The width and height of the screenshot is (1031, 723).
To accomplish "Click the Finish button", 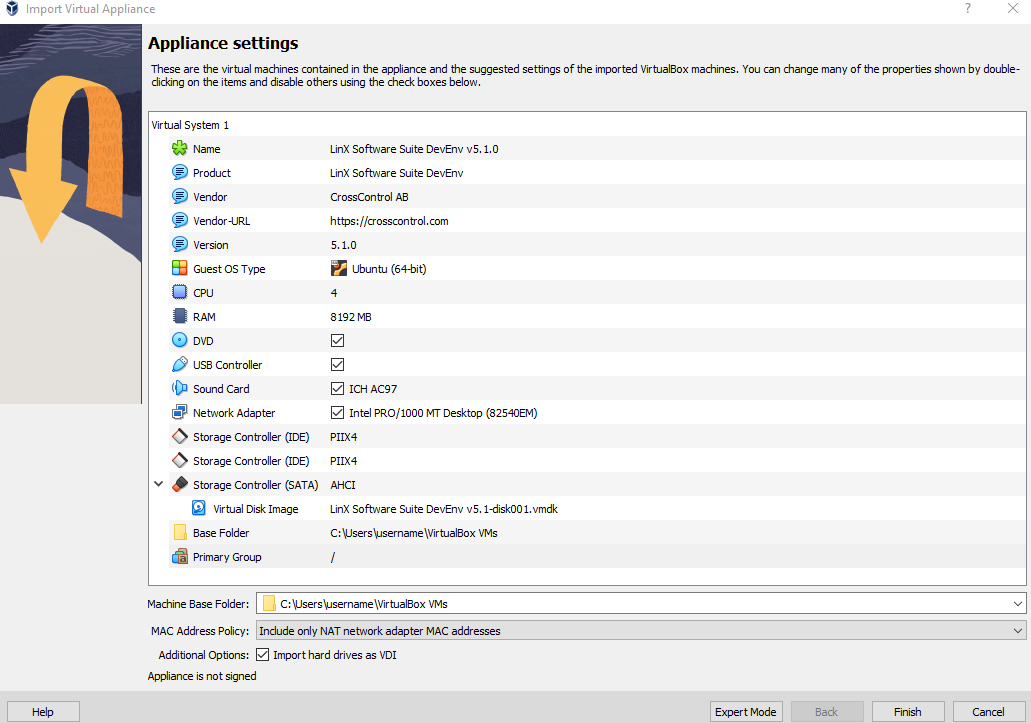I will click(907, 711).
